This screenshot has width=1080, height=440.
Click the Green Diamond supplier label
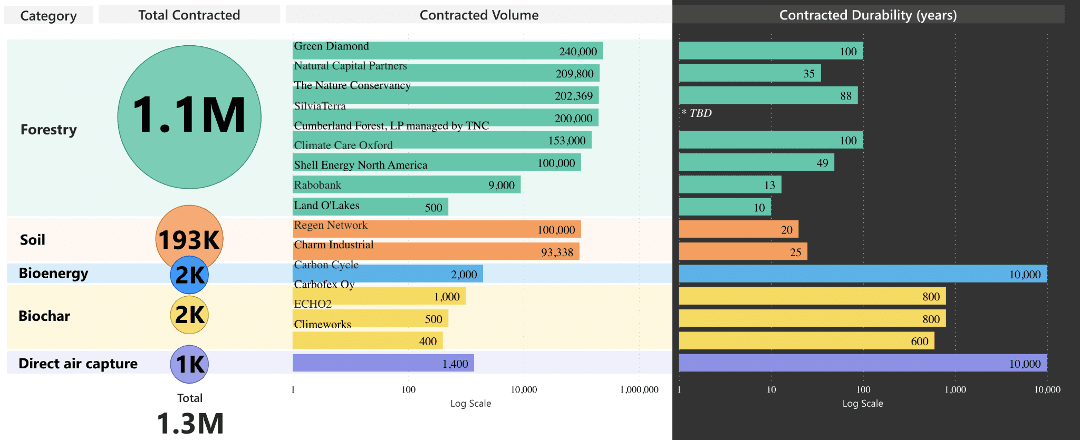coord(331,46)
